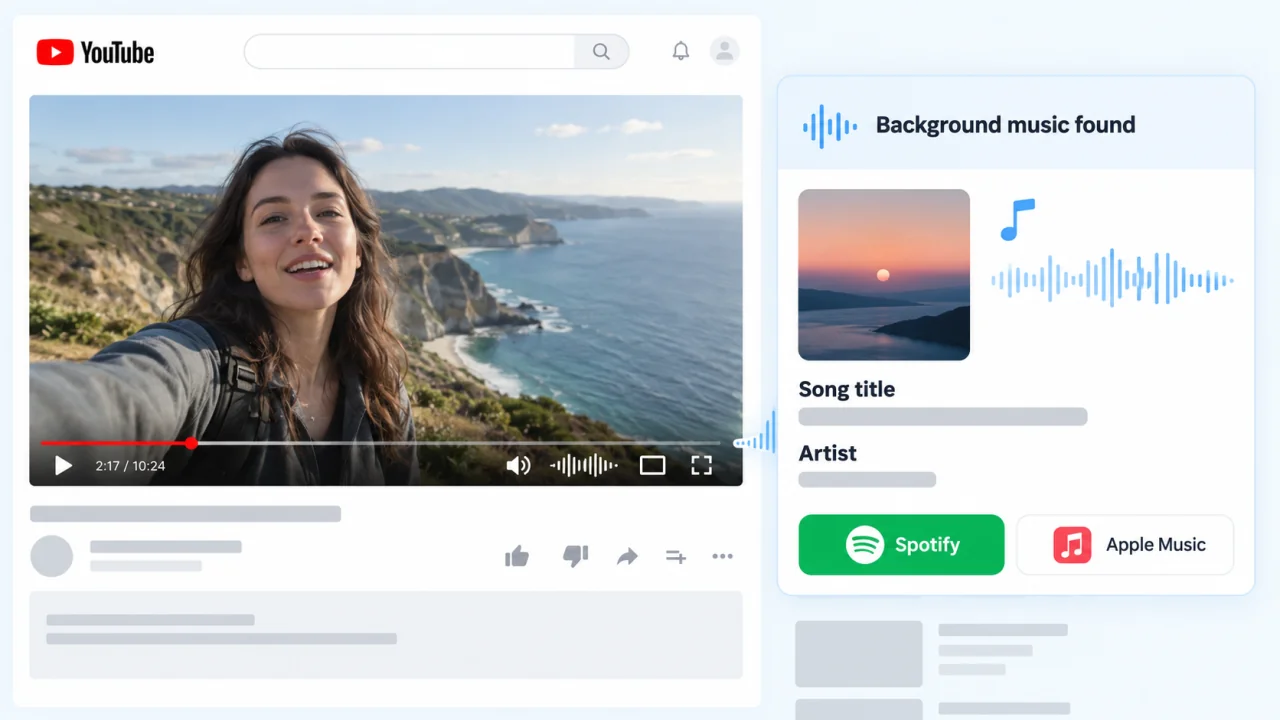Share the video using arrow icon
1280x720 pixels.
[x=627, y=556]
